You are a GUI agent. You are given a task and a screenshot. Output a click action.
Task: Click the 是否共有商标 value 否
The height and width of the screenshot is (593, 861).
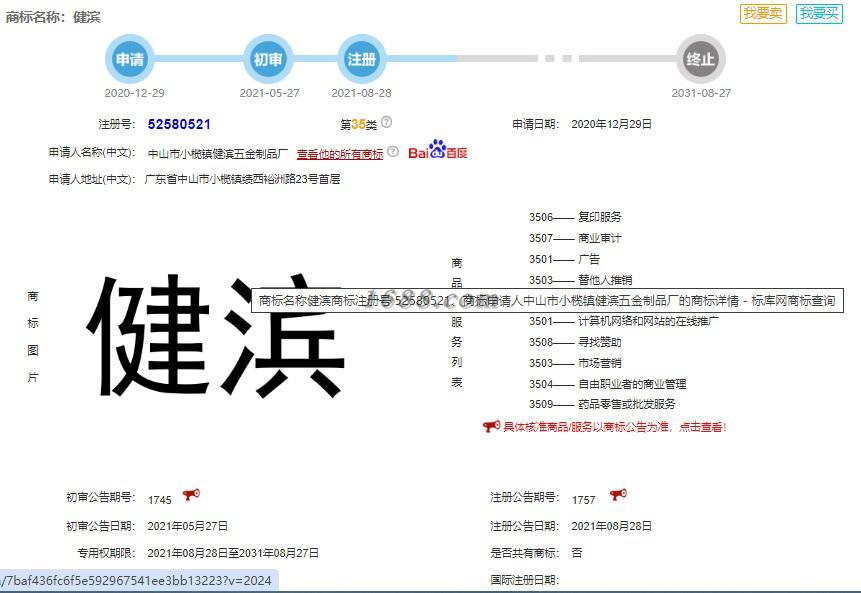[x=577, y=553]
